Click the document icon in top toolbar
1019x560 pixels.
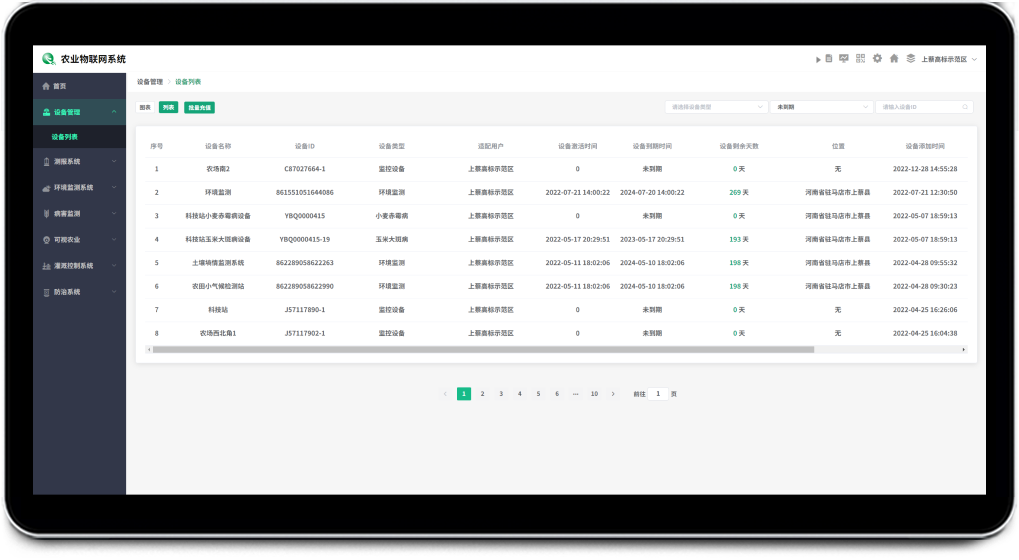[829, 58]
